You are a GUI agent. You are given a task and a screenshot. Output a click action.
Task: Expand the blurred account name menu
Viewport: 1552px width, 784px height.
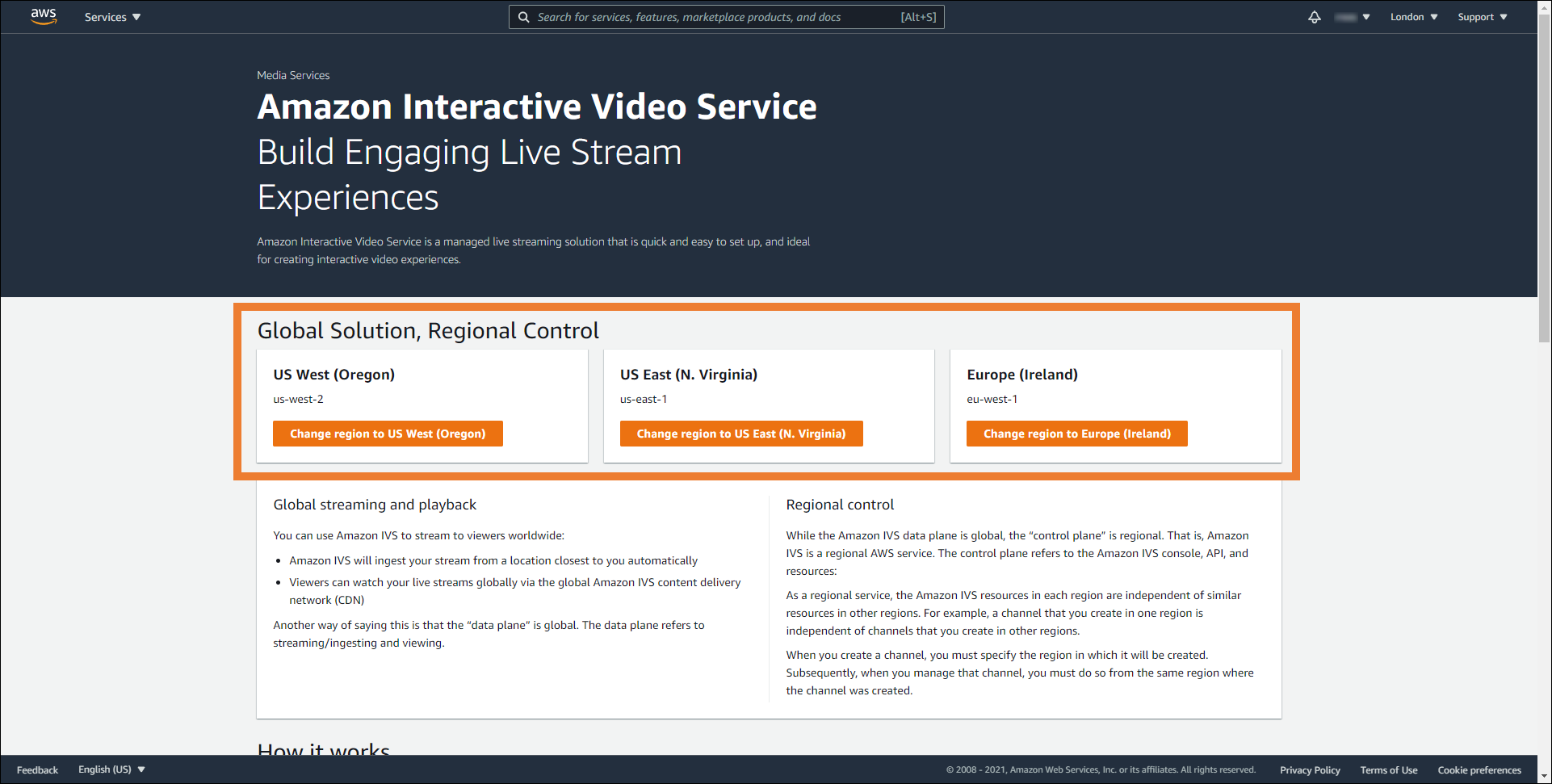pos(1352,17)
